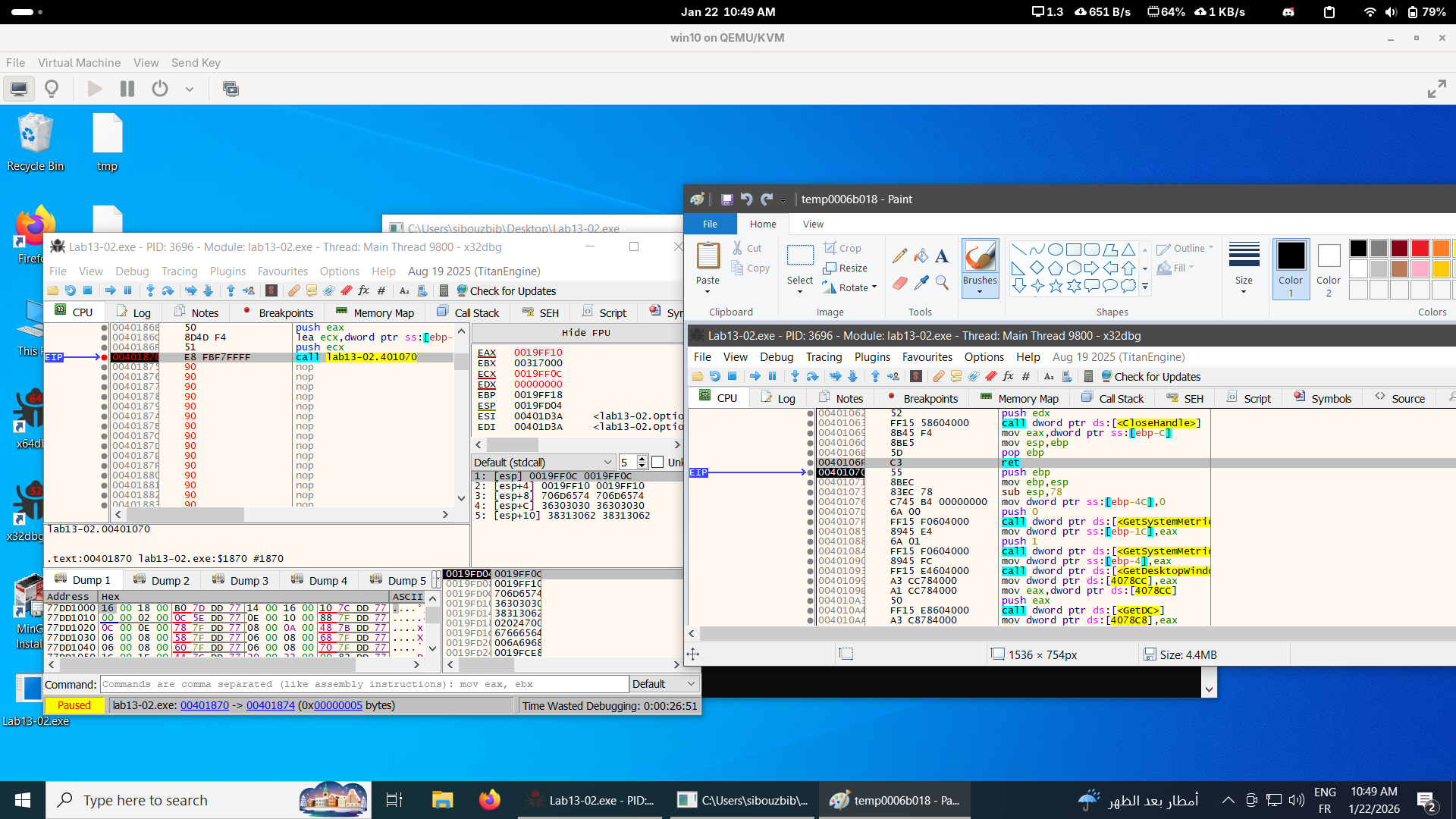Click the calculator icon in x32dbg toolbar
The height and width of the screenshot is (819, 1456).
[444, 290]
